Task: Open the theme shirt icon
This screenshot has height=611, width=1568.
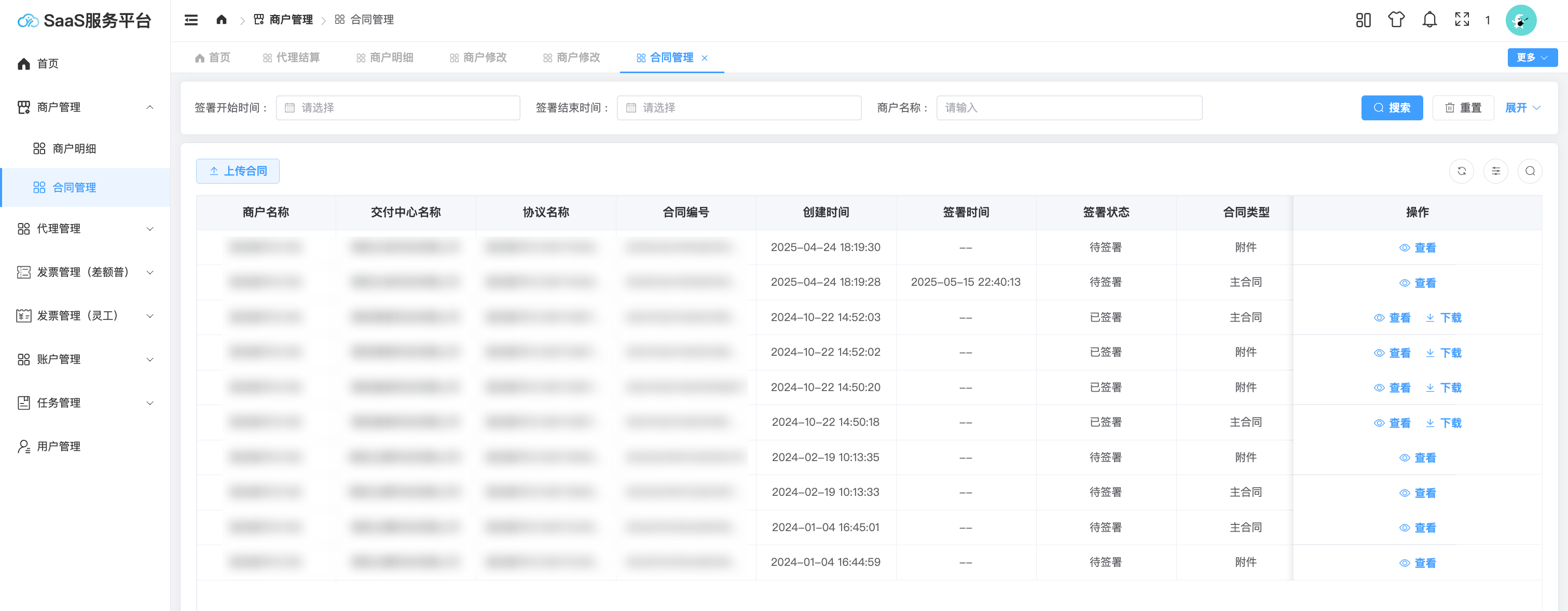Action: [x=1396, y=20]
